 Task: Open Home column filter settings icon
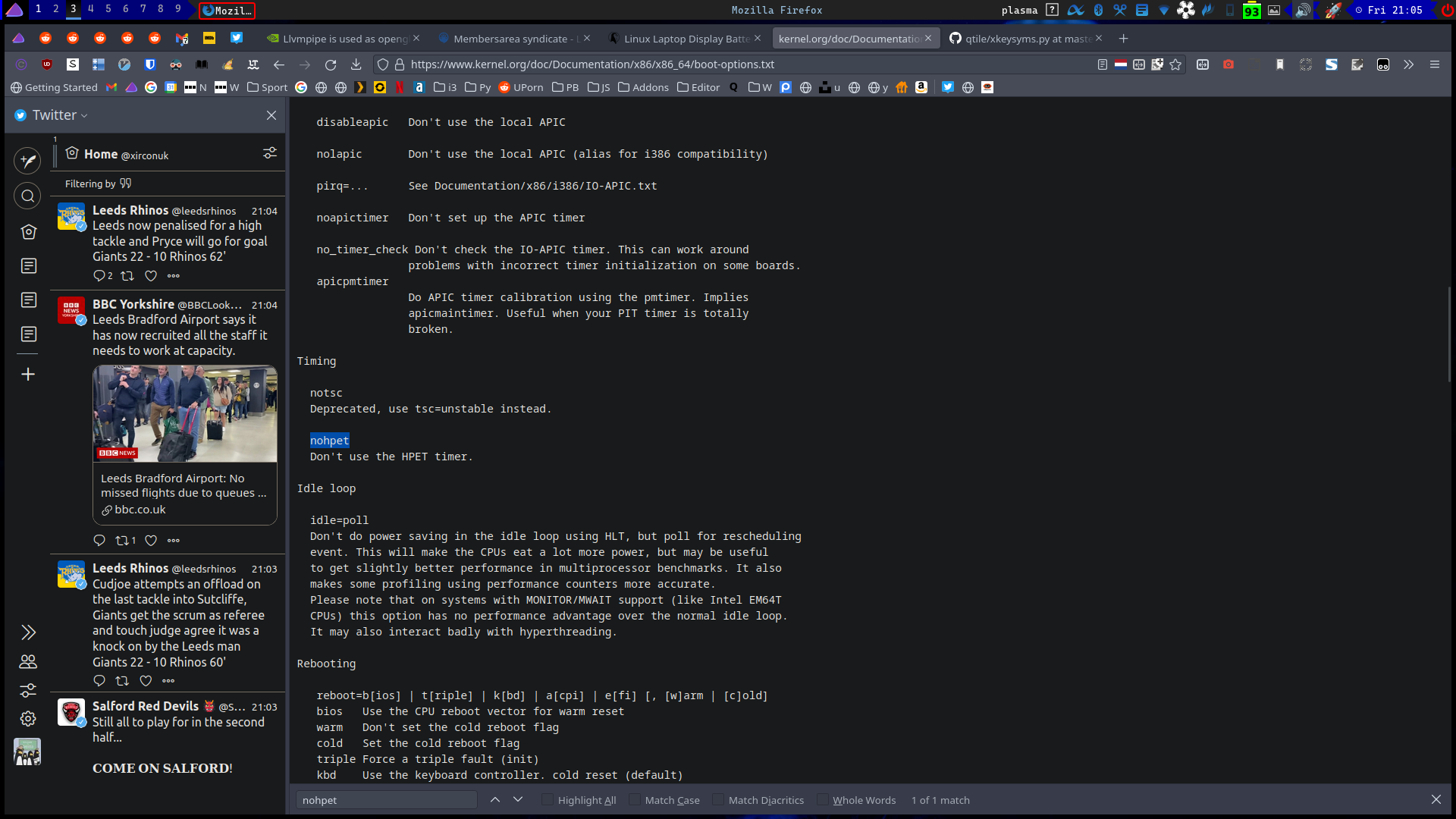click(x=270, y=153)
